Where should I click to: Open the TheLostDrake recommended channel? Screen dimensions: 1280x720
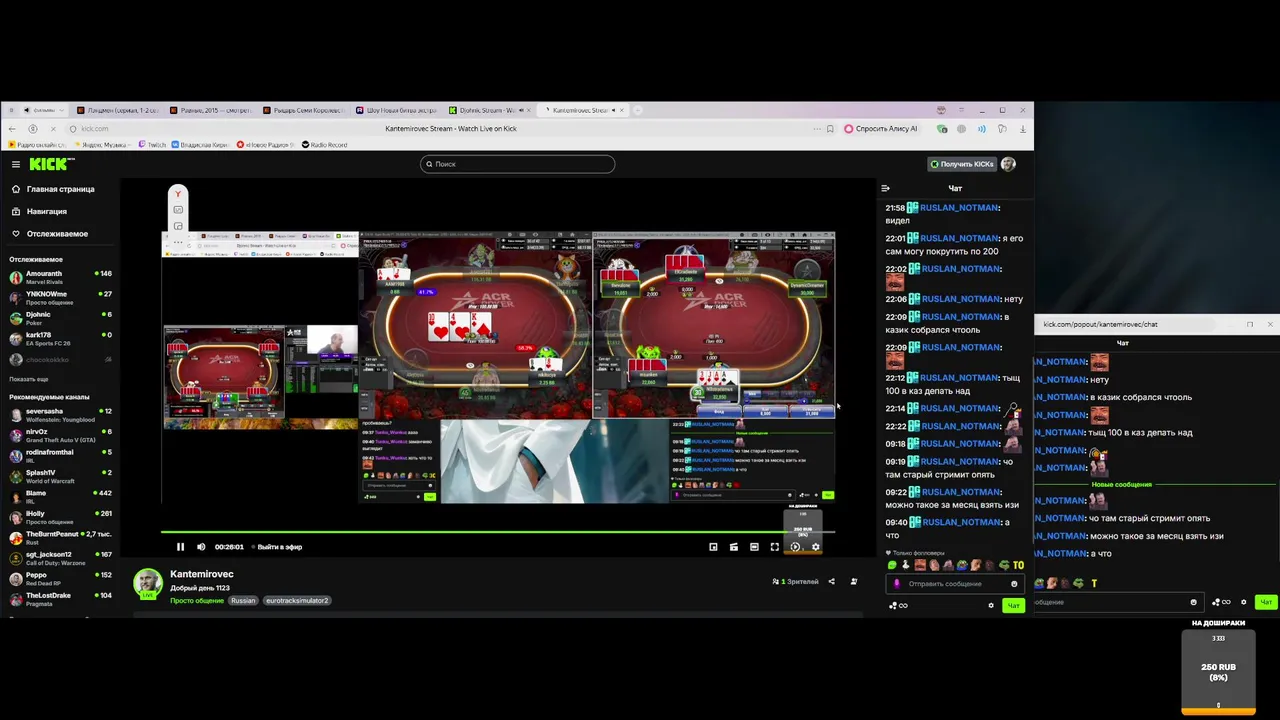tap(60, 599)
